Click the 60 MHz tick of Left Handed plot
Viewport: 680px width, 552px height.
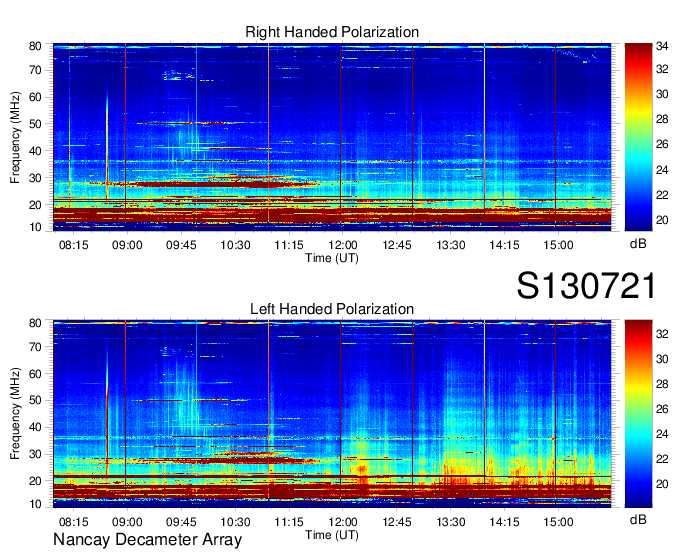click(x=35, y=374)
